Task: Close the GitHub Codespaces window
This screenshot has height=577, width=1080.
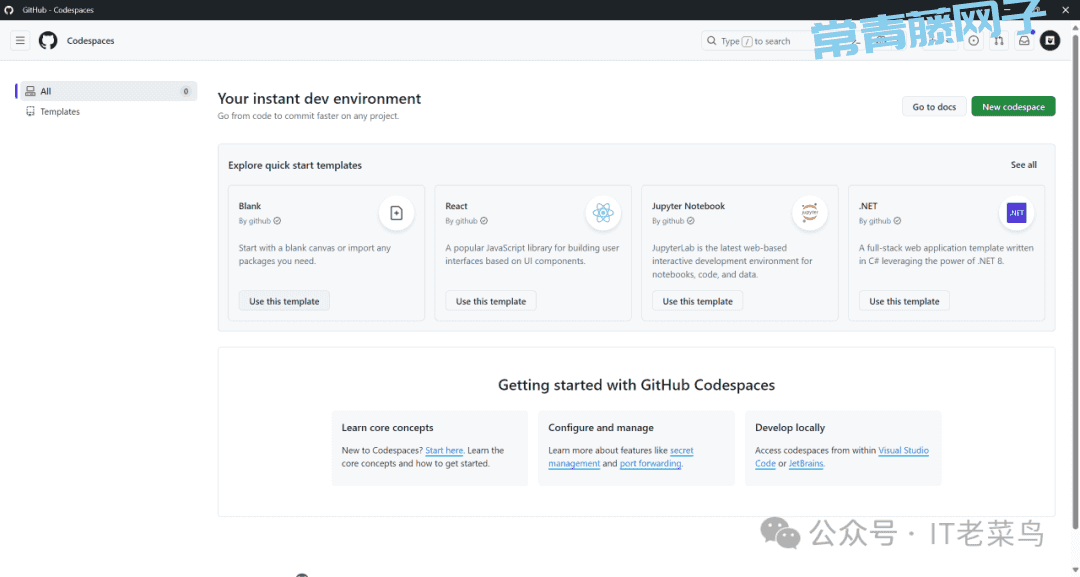Action: 1065,10
